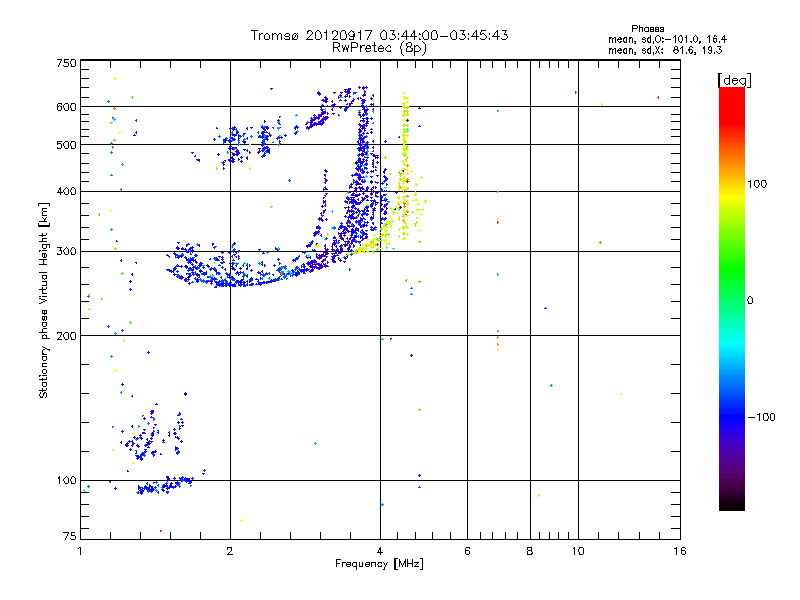Image resolution: width=800 pixels, height=600 pixels.
Task: Click the x-axis tick label '2'
Action: coord(230,551)
